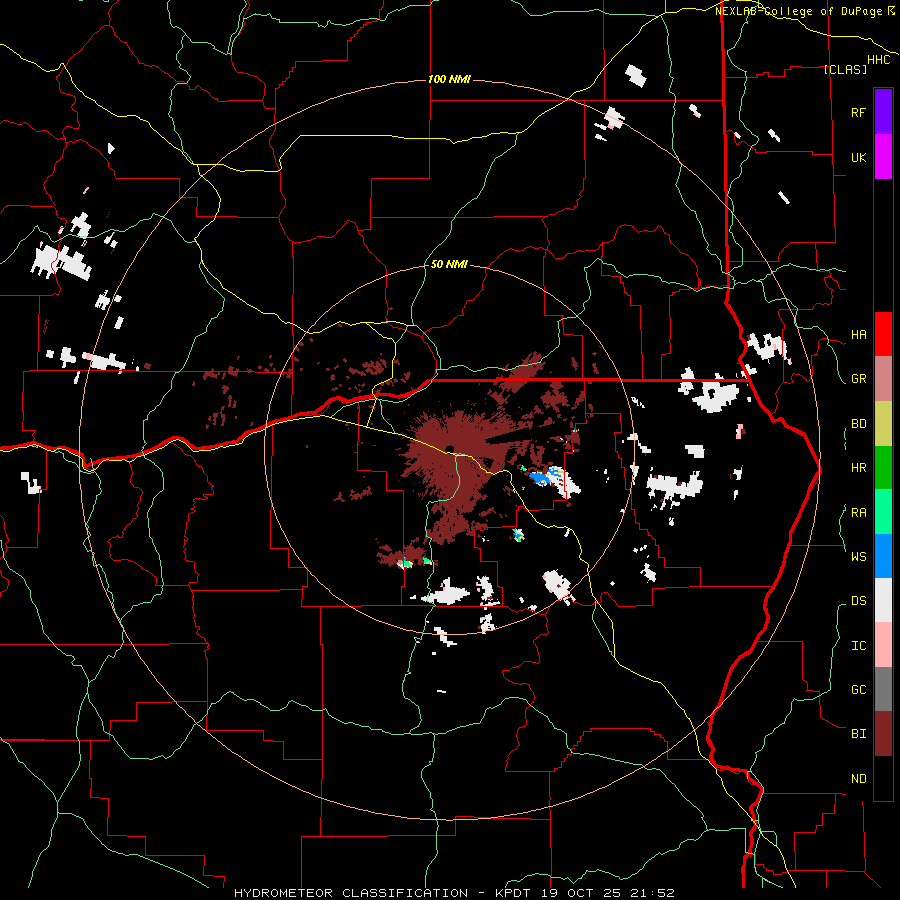Image resolution: width=900 pixels, height=900 pixels.
Task: Click the purple RF color swatch
Action: point(883,112)
